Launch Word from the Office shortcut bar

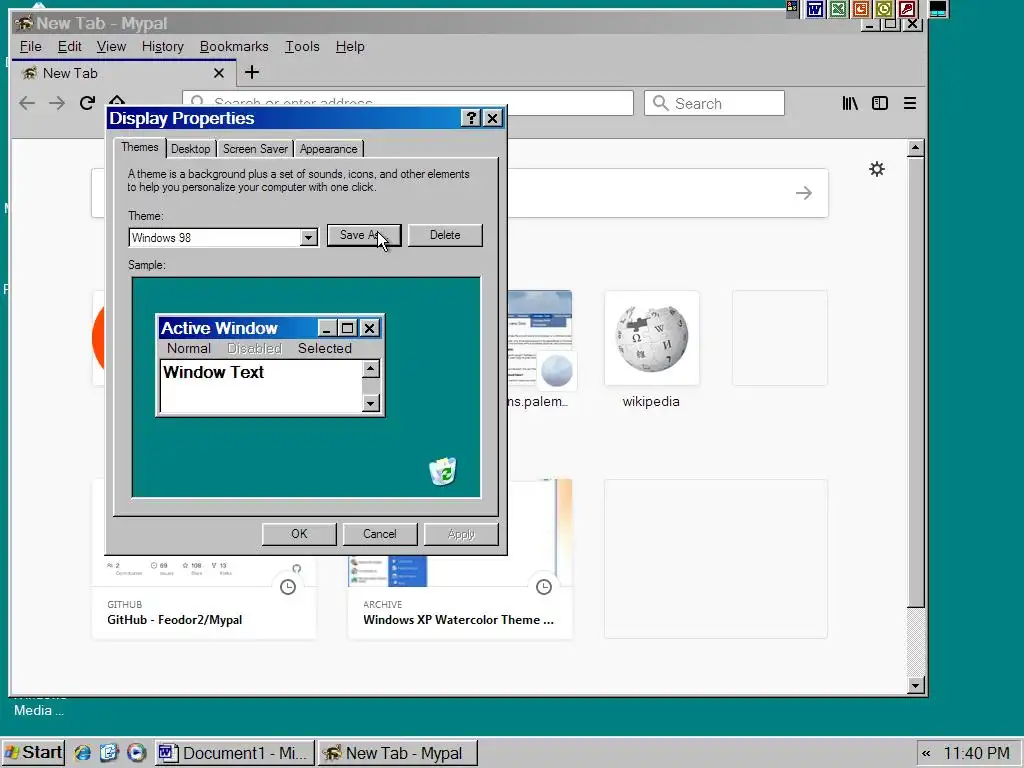coord(814,9)
